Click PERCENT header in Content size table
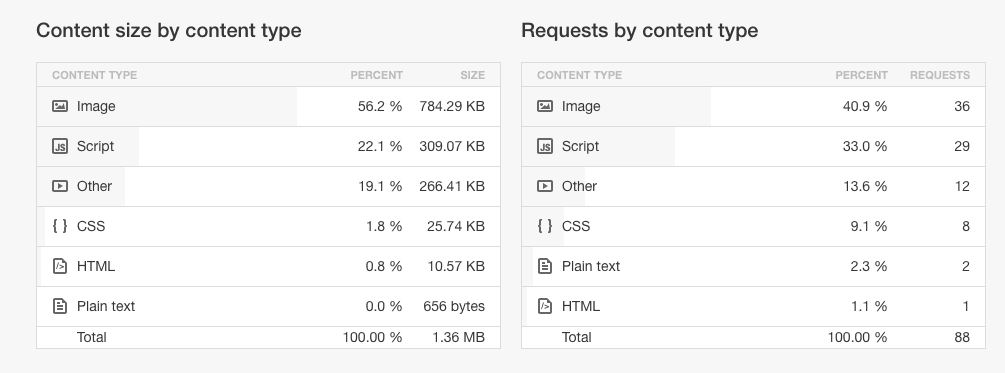 [x=376, y=75]
